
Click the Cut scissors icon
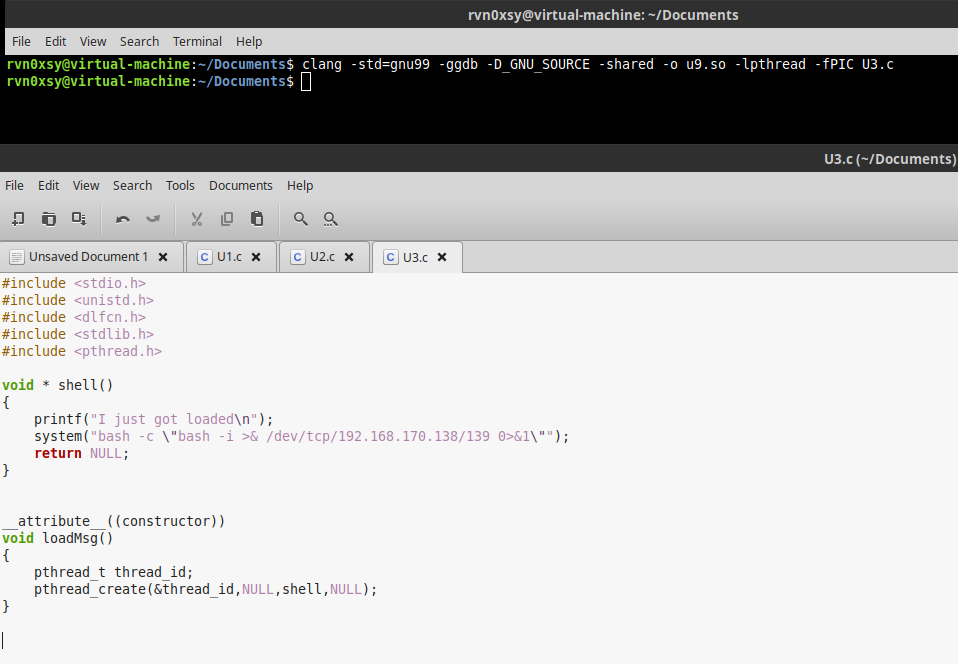(x=197, y=219)
